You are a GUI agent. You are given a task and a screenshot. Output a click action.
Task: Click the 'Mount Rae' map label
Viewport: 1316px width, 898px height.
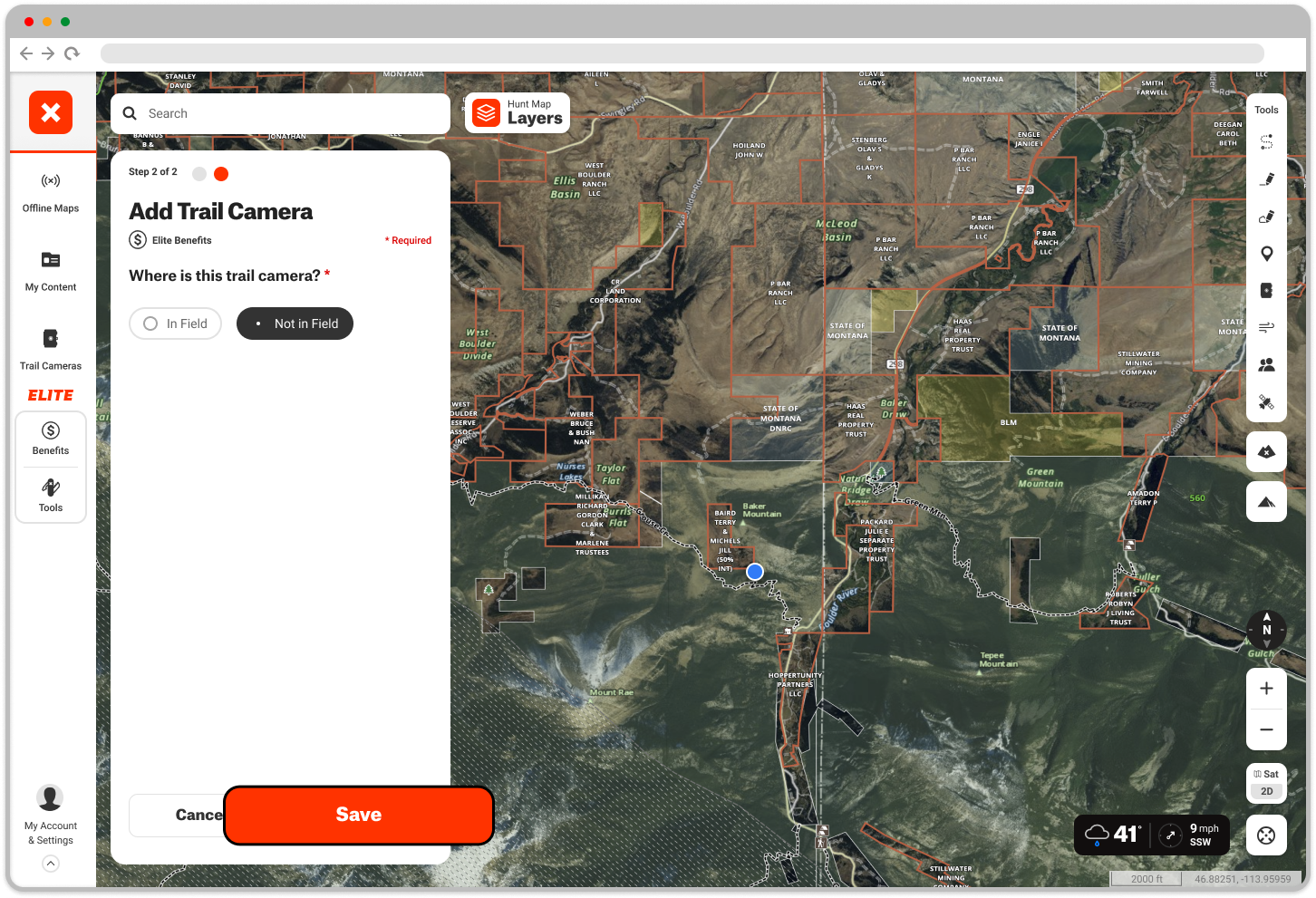pyautogui.click(x=612, y=692)
